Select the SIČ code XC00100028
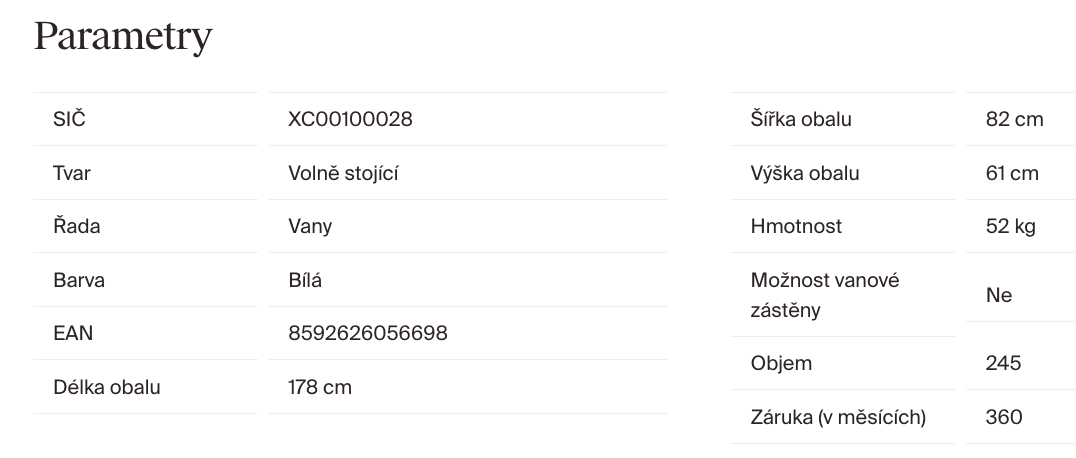This screenshot has height=458, width=1076. pos(350,119)
